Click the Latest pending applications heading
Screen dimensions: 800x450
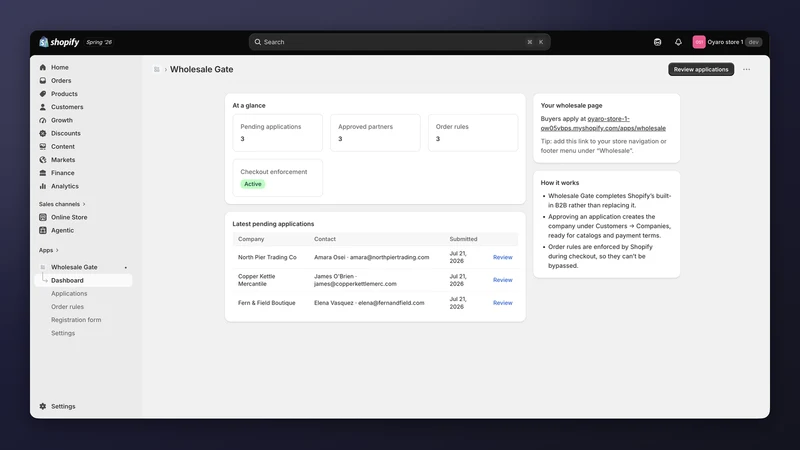273,224
